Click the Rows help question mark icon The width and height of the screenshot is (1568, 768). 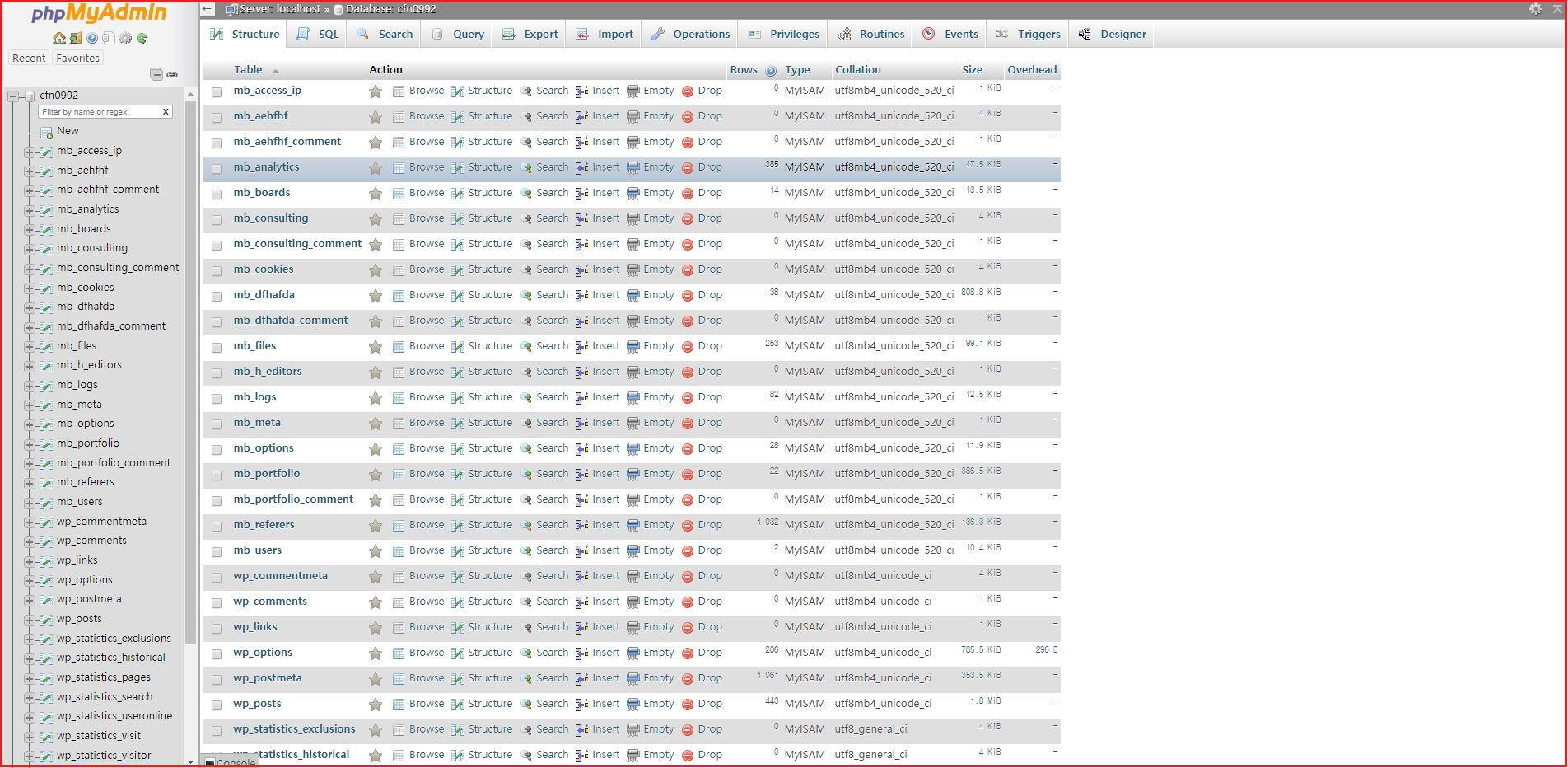771,71
